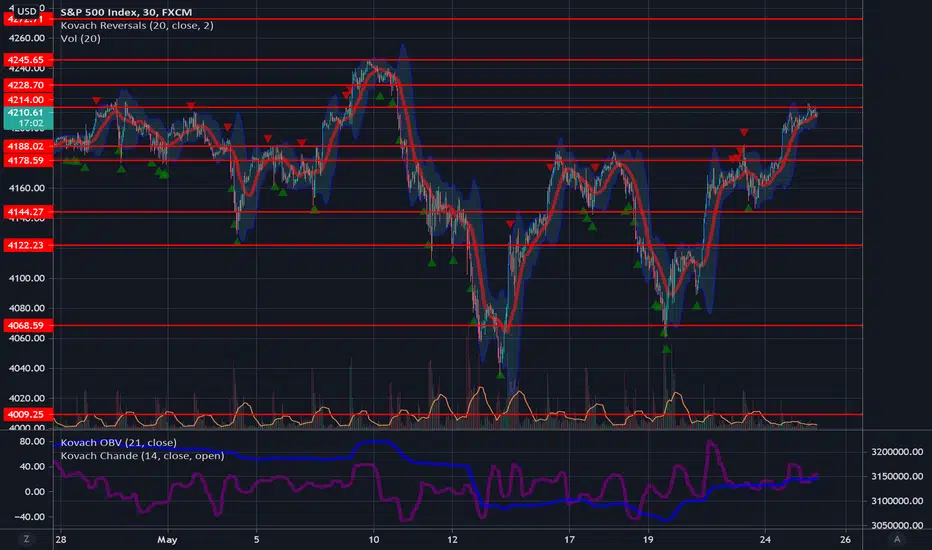The width and height of the screenshot is (932, 550).
Task: Select the 4068.59 support level label
Action: [x=28, y=325]
